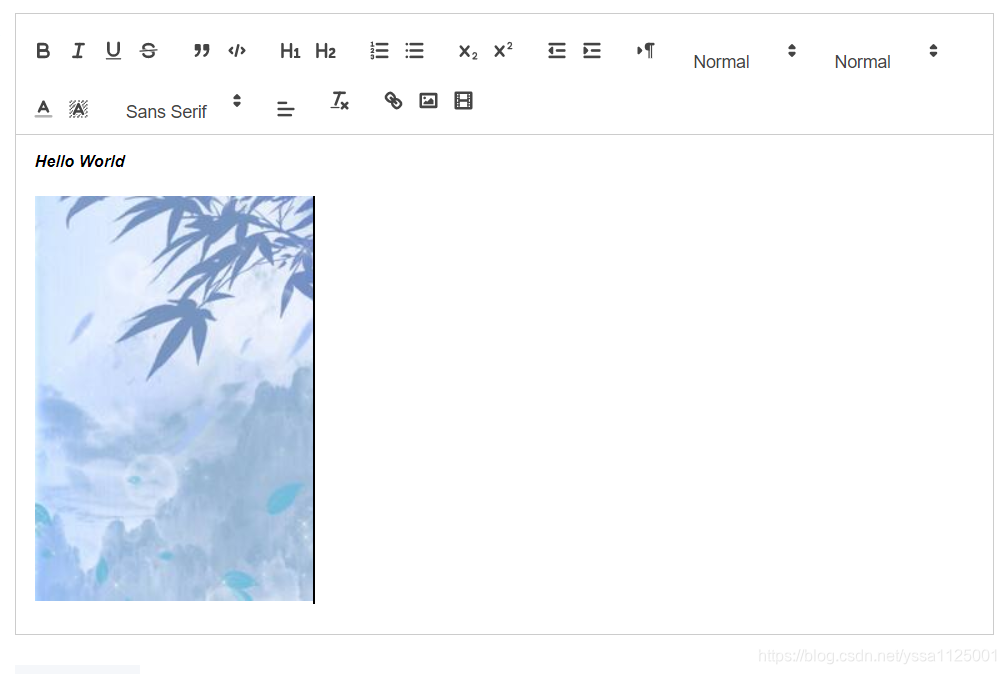Toggle underline on the text
Viewport: 1006px width, 674px height.
(x=113, y=50)
